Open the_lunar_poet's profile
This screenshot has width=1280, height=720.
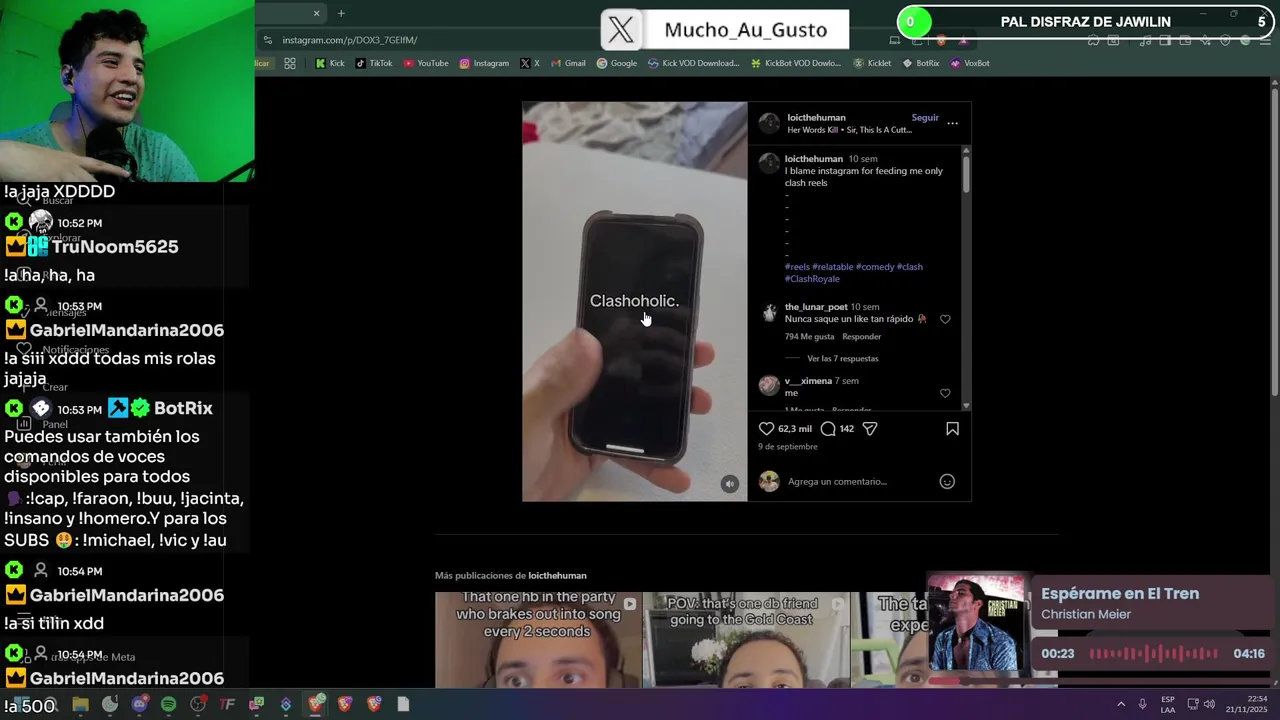coord(816,307)
